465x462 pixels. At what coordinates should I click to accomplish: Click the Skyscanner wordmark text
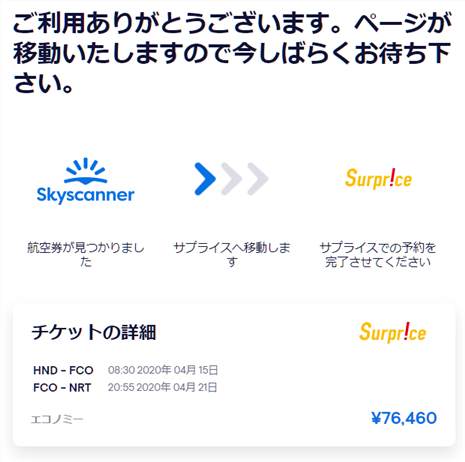click(x=86, y=195)
